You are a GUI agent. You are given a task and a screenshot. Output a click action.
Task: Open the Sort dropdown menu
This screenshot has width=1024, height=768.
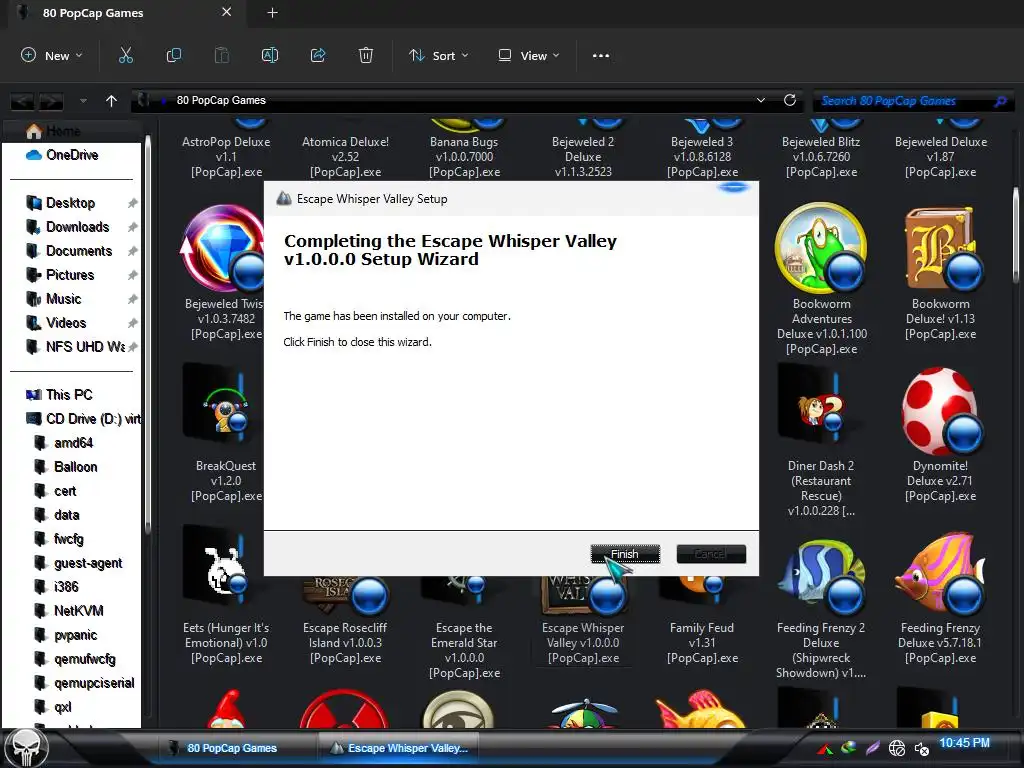(439, 56)
